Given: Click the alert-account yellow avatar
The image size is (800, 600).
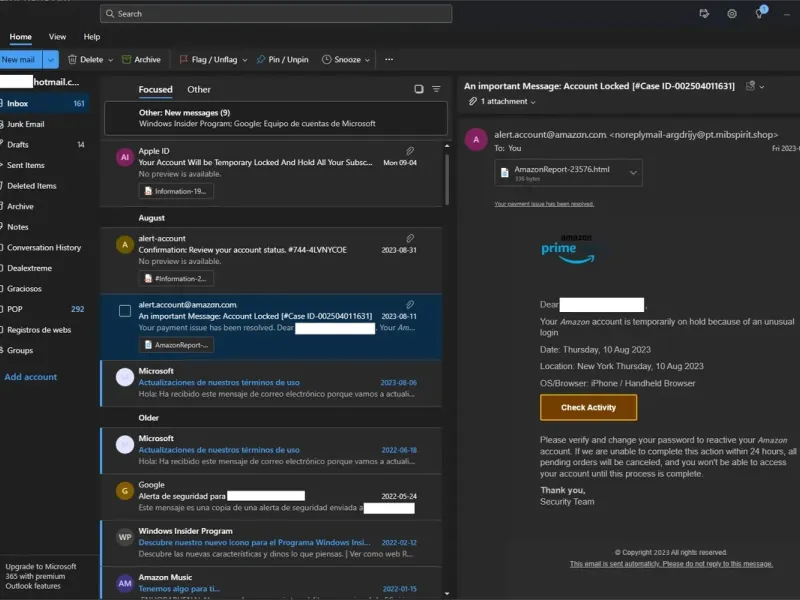Looking at the screenshot, I should pyautogui.click(x=124, y=244).
